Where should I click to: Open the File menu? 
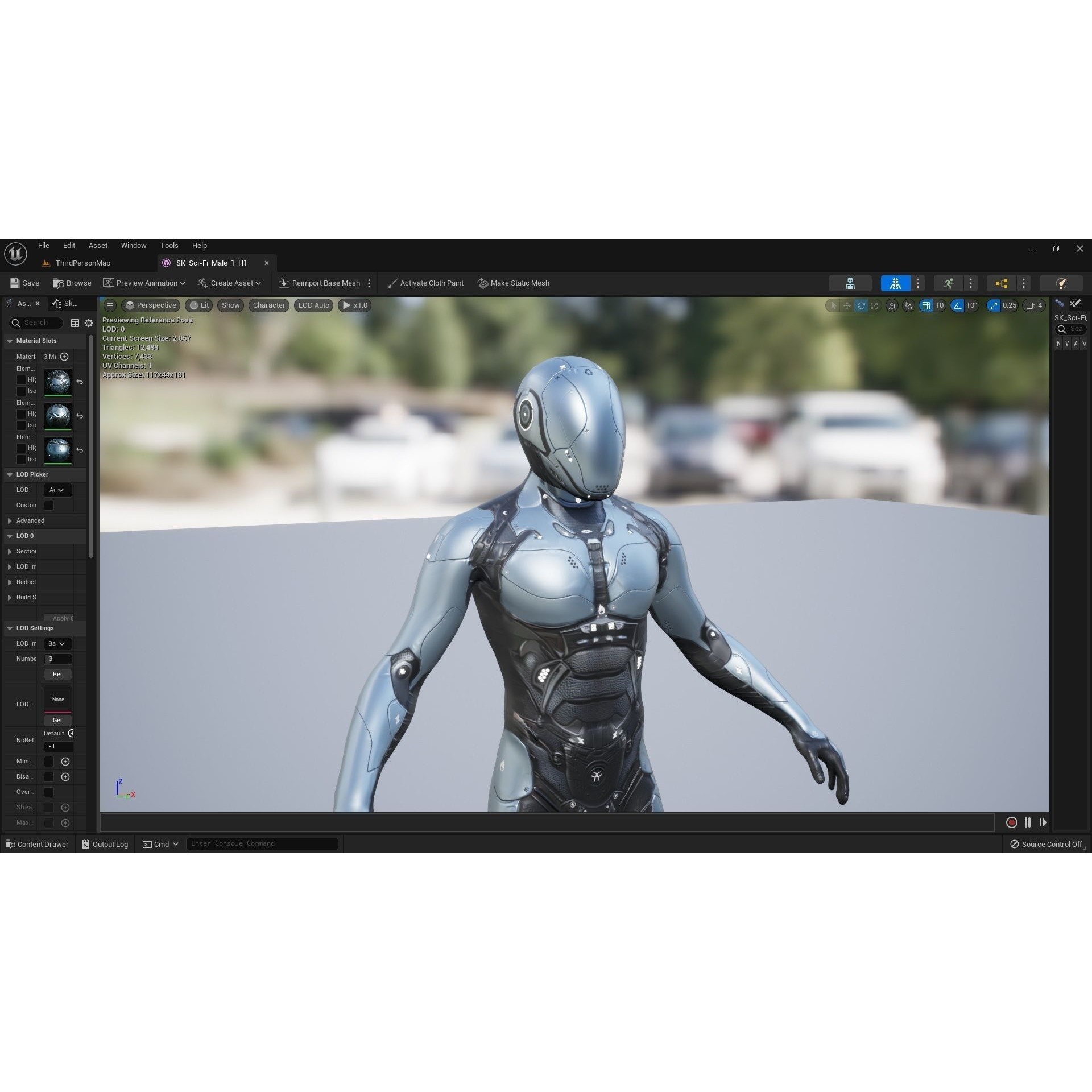point(44,246)
